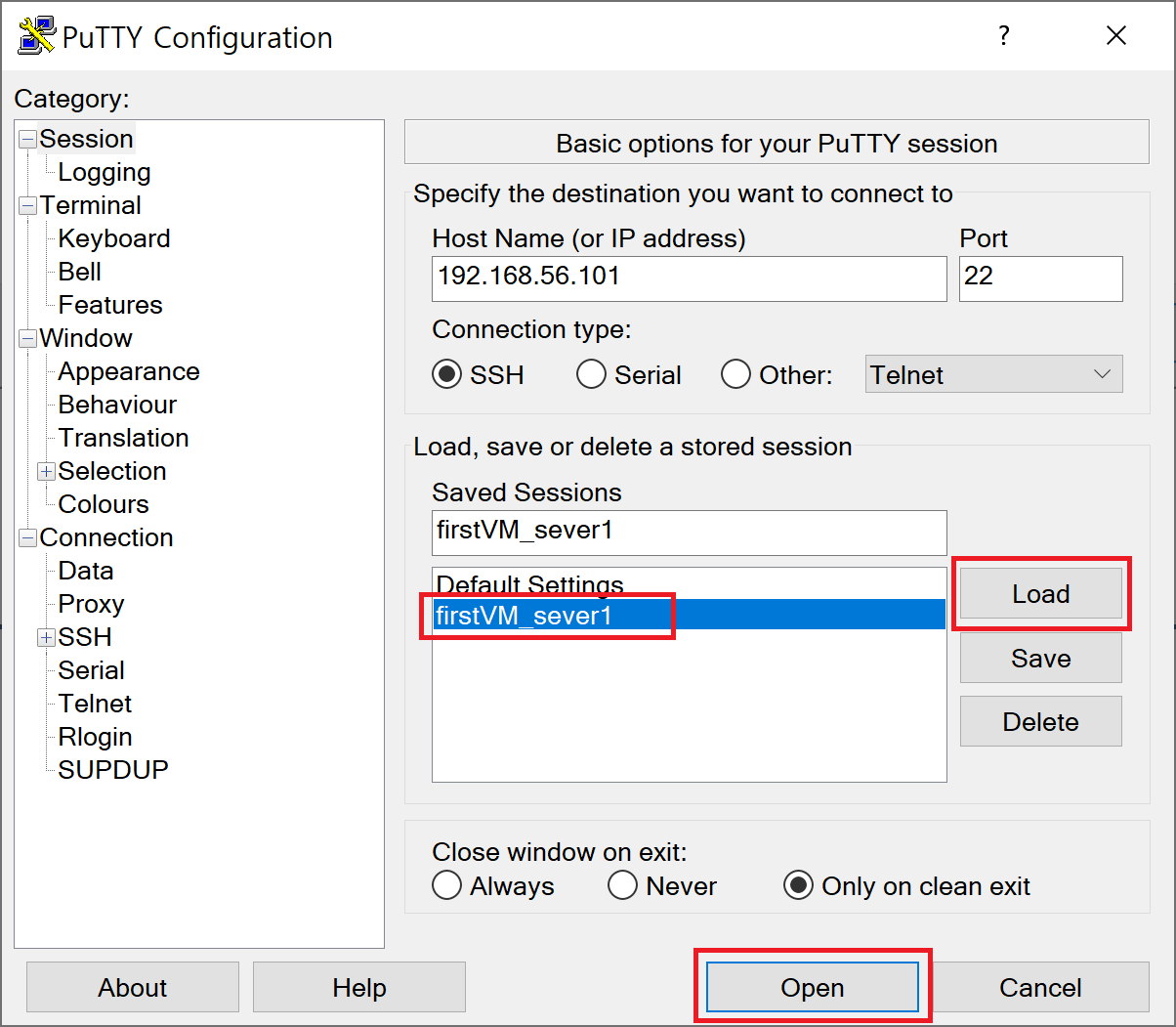Open the Behaviour settings category

coord(117,405)
